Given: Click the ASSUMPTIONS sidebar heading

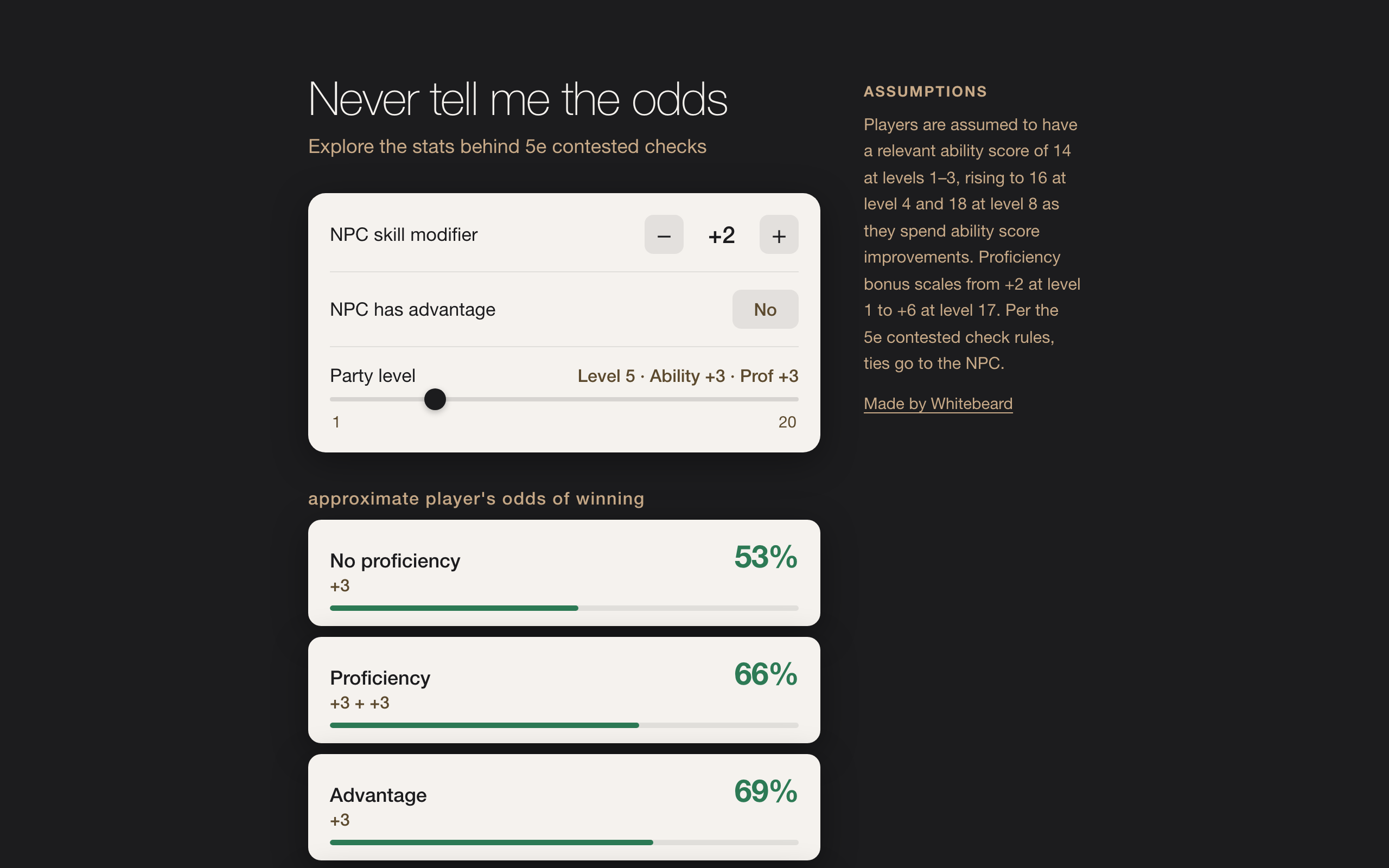Looking at the screenshot, I should (x=925, y=91).
